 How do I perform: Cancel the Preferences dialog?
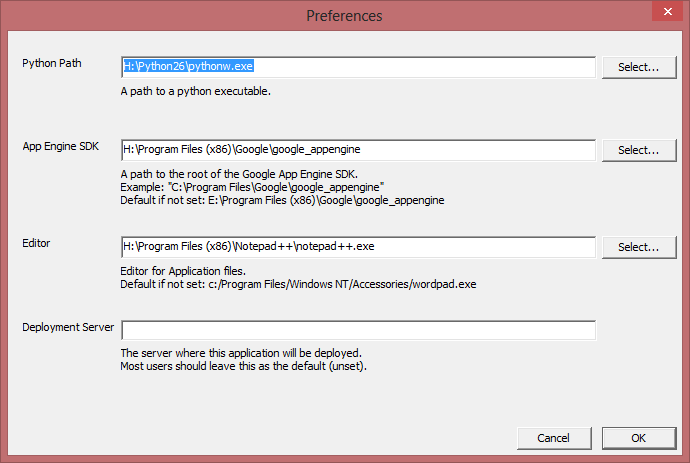(x=553, y=438)
